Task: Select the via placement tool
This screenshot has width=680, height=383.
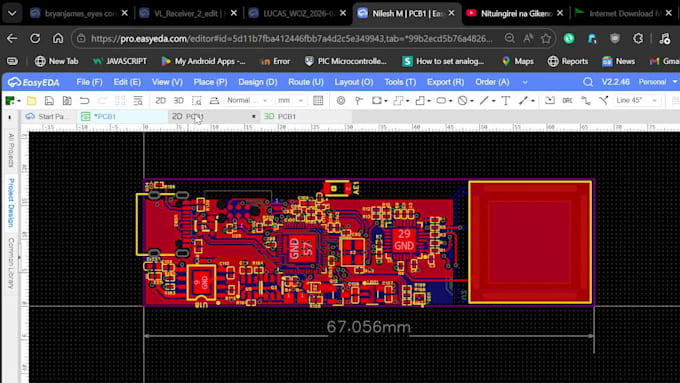Action: [341, 101]
